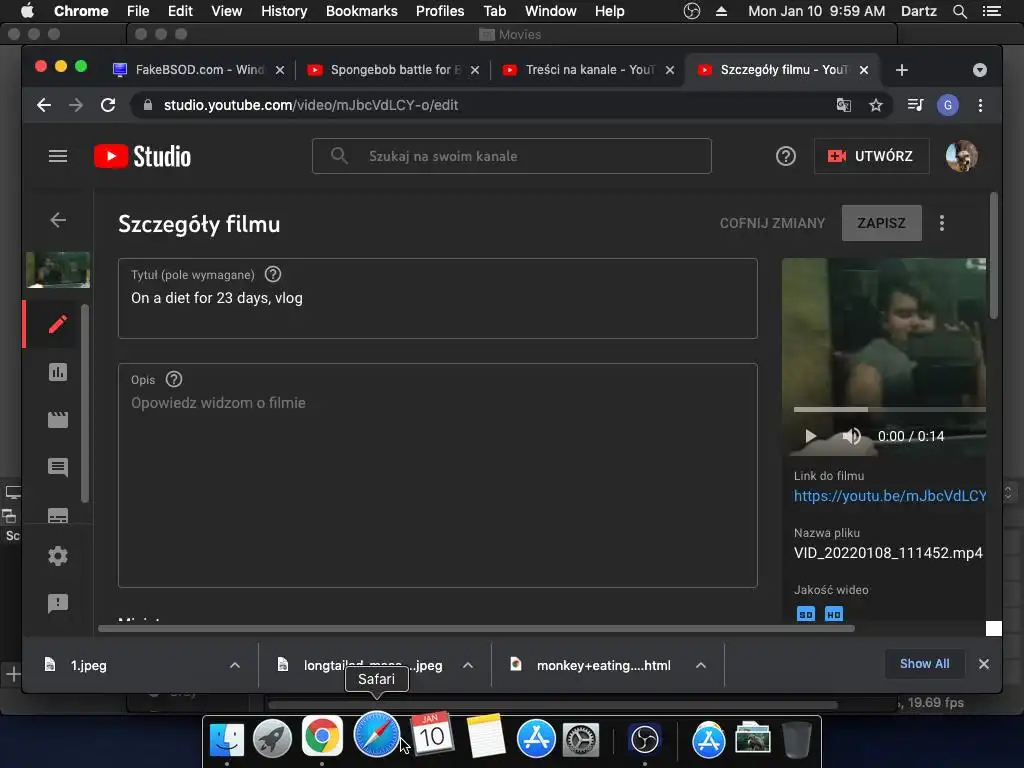Open the Bookmarks menu

tap(361, 11)
